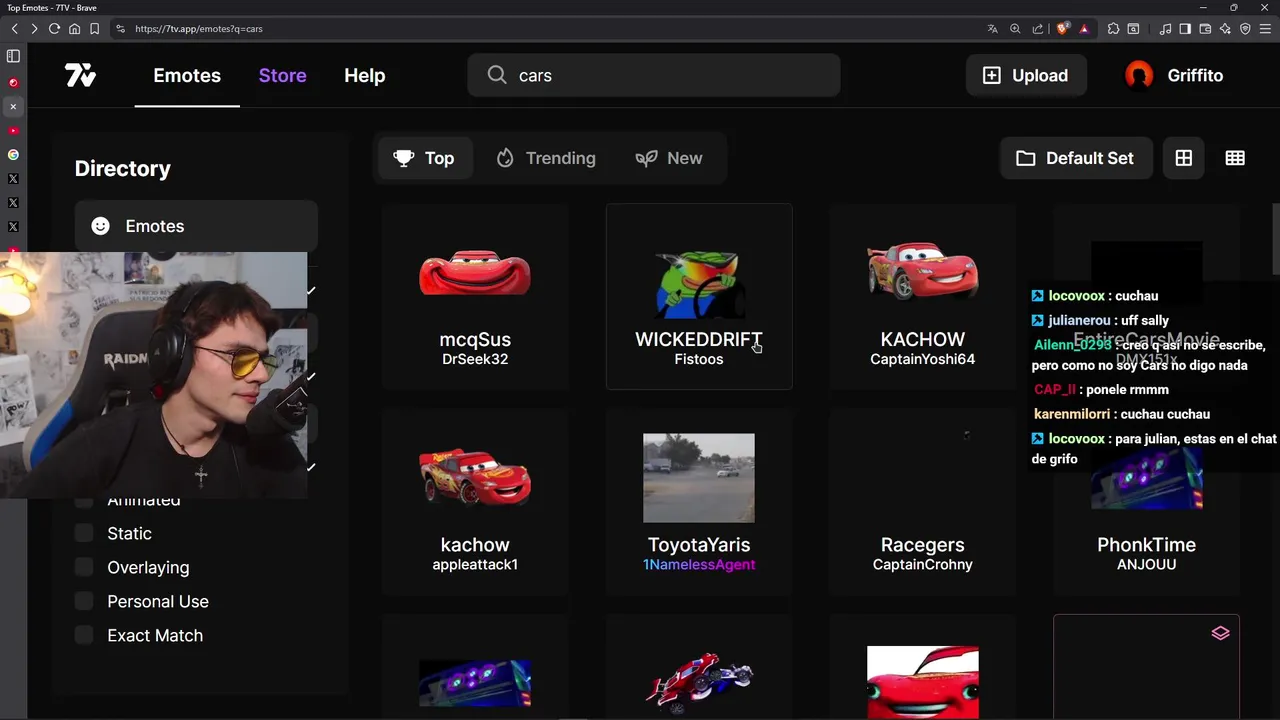The image size is (1280, 720).
Task: Go back with the browser back arrow
Action: [x=14, y=29]
